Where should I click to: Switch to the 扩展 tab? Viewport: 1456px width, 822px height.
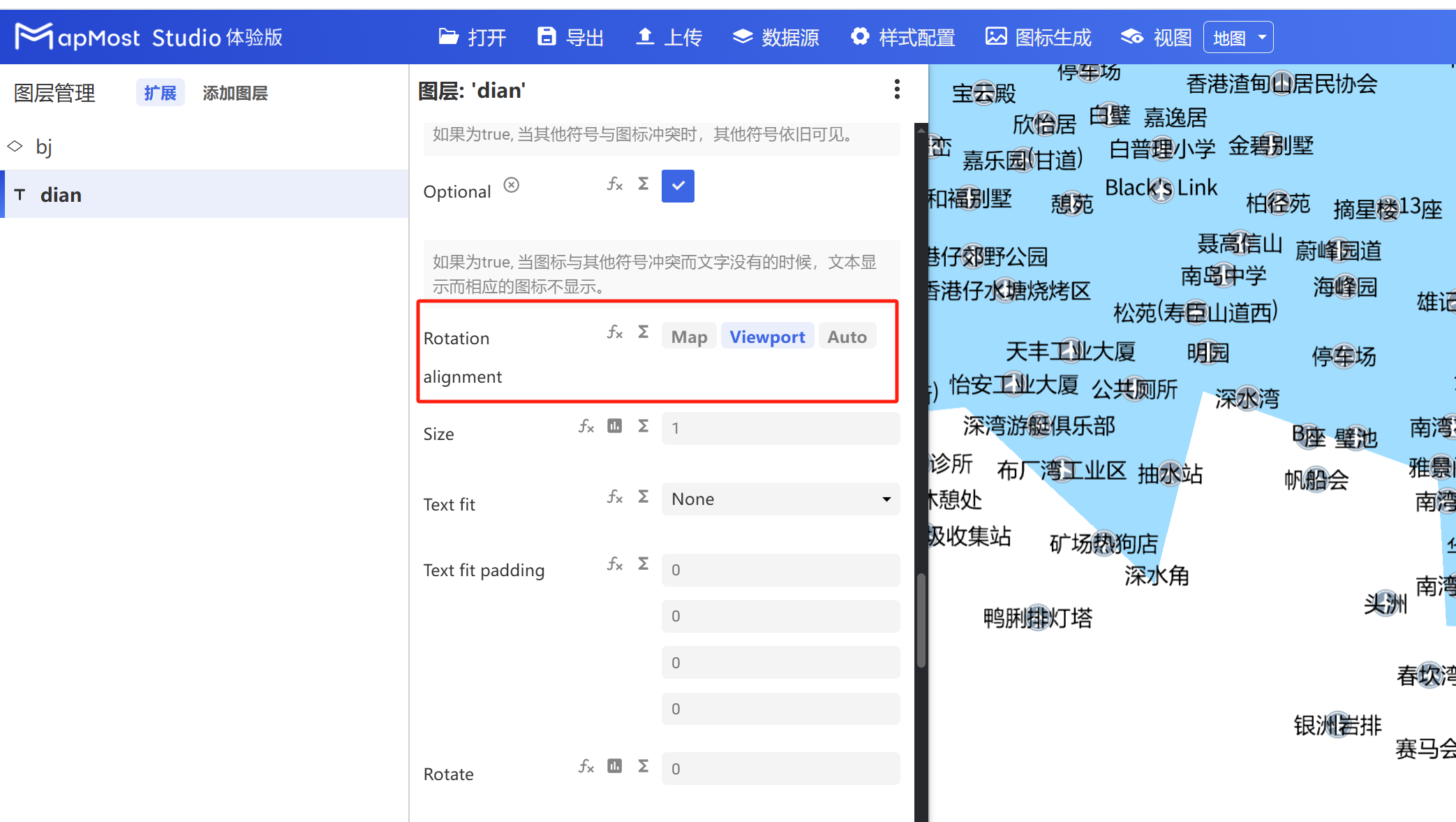pyautogui.click(x=160, y=92)
